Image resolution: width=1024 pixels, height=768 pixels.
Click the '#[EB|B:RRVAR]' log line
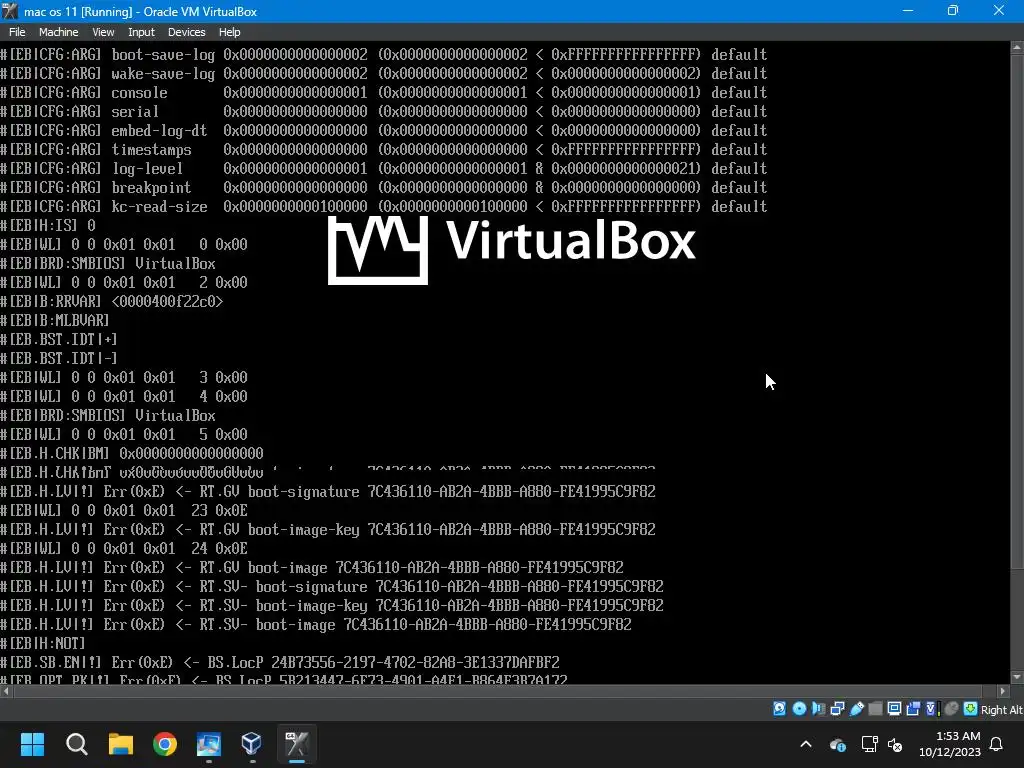(112, 302)
